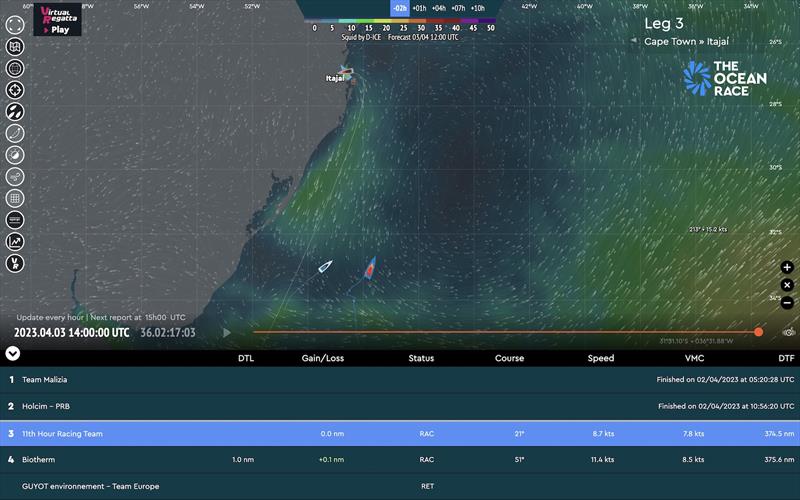
Task: Click the DTL column header
Action: point(246,358)
